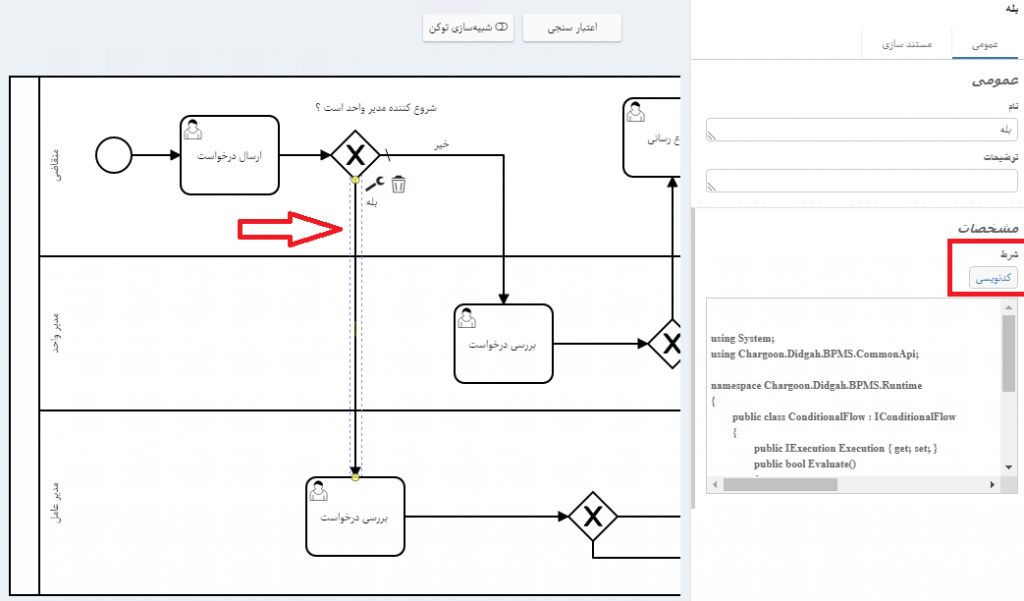Toggle شبیه‌سازی توکن token simulation
The height and width of the screenshot is (601, 1024).
[468, 28]
